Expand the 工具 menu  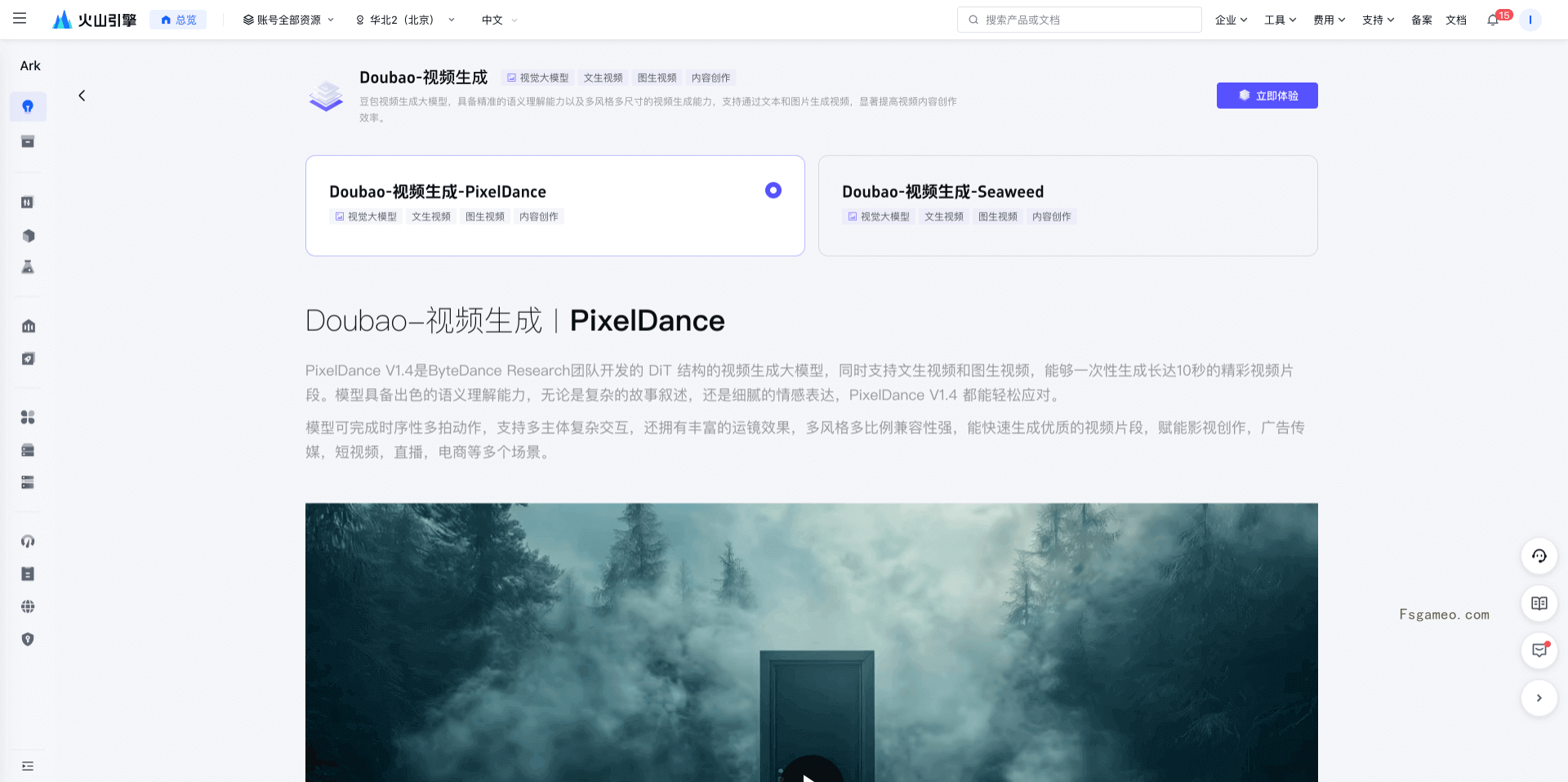pyautogui.click(x=1280, y=20)
